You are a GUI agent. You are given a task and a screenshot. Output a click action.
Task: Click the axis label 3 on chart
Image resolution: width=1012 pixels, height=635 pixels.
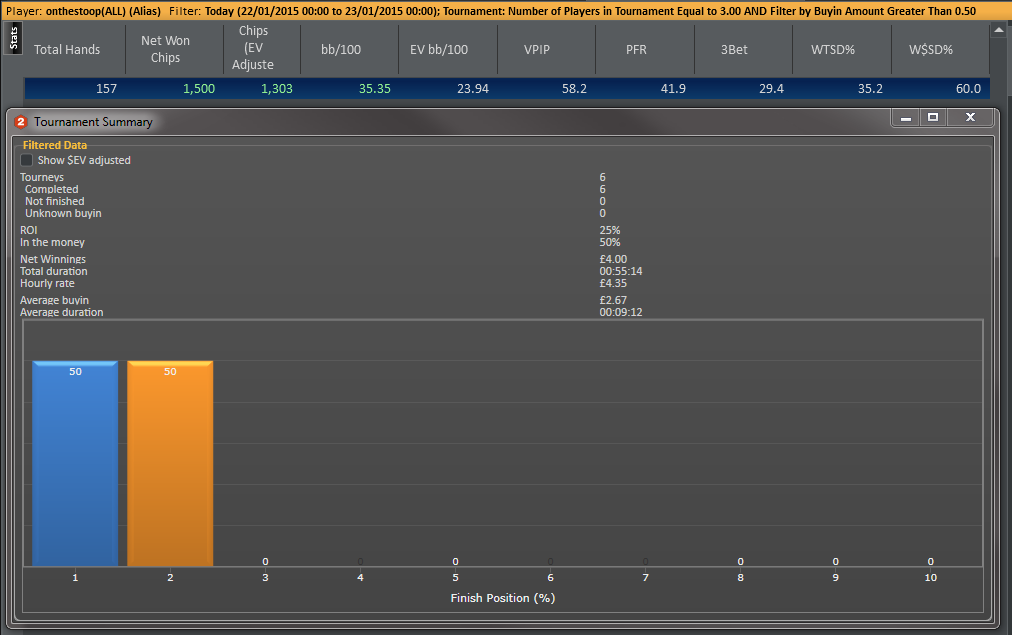pos(265,578)
